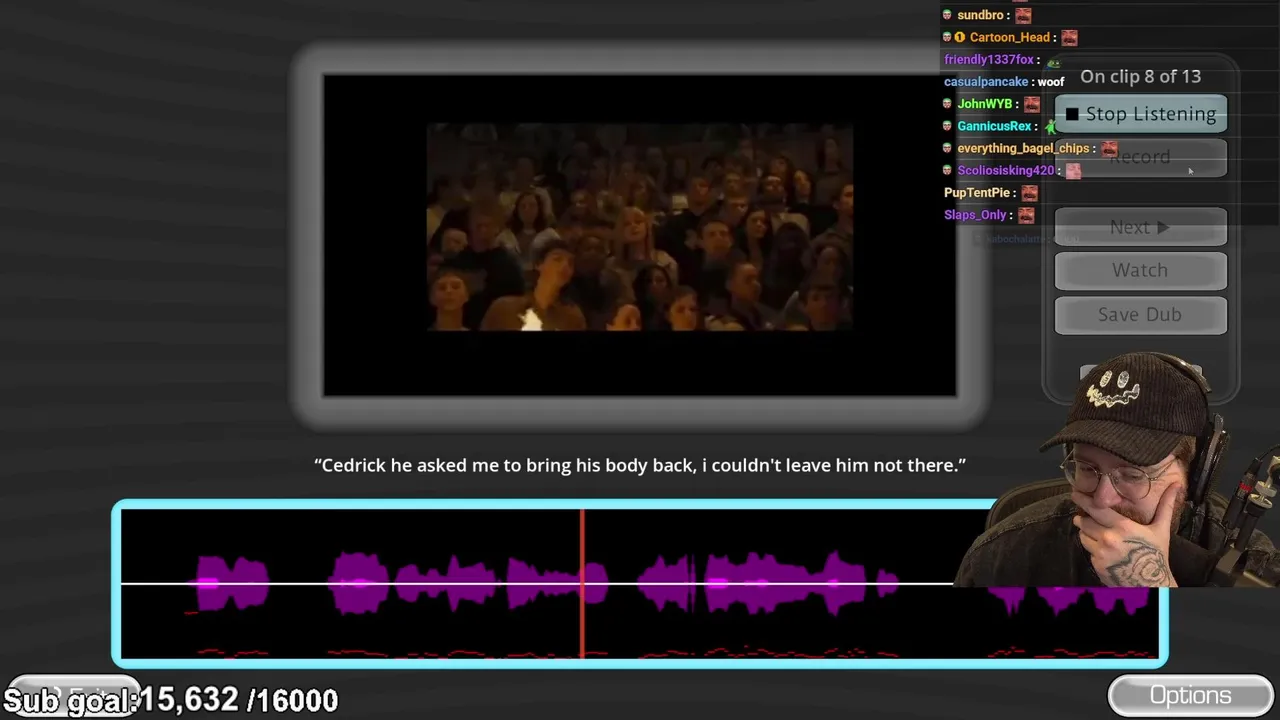Select the username PupTentPie in chat

pyautogui.click(x=977, y=192)
